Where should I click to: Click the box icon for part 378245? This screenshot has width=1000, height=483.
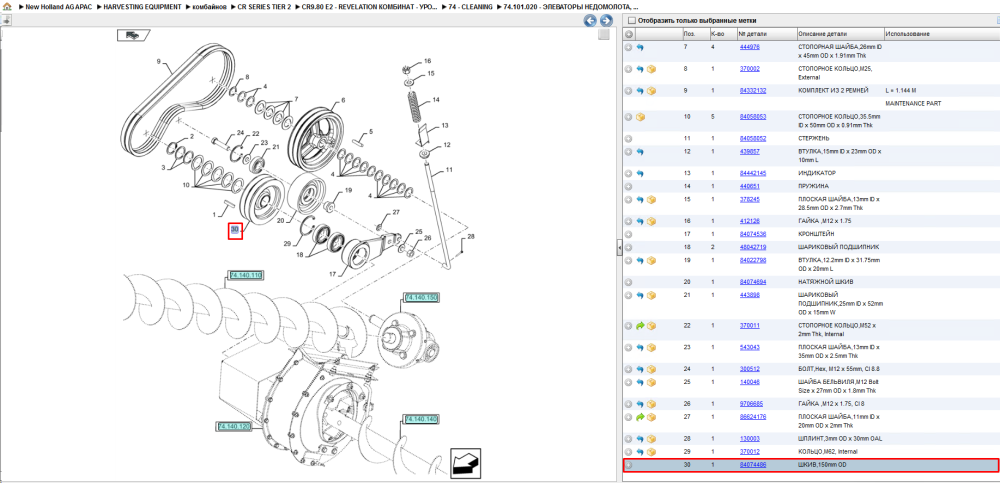[651, 200]
